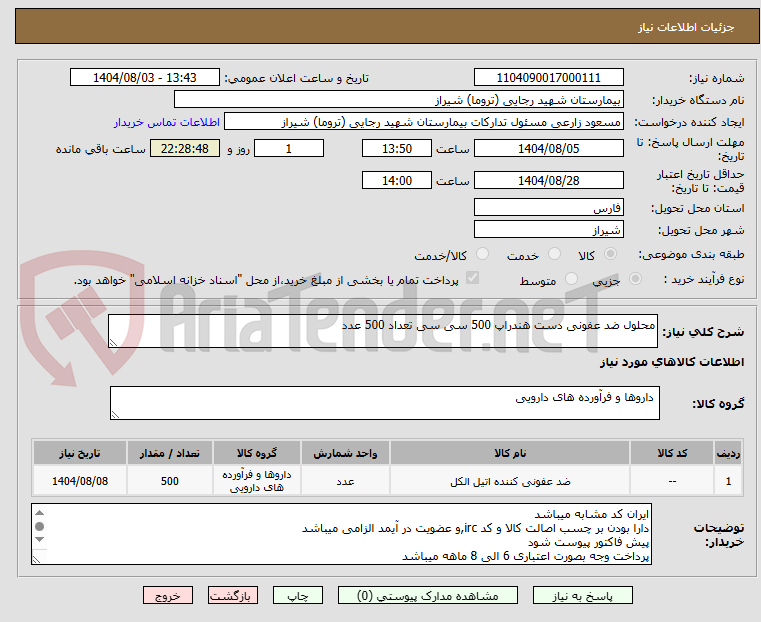Click the واحد شمارش column header
This screenshot has width=761, height=622.
[345, 453]
